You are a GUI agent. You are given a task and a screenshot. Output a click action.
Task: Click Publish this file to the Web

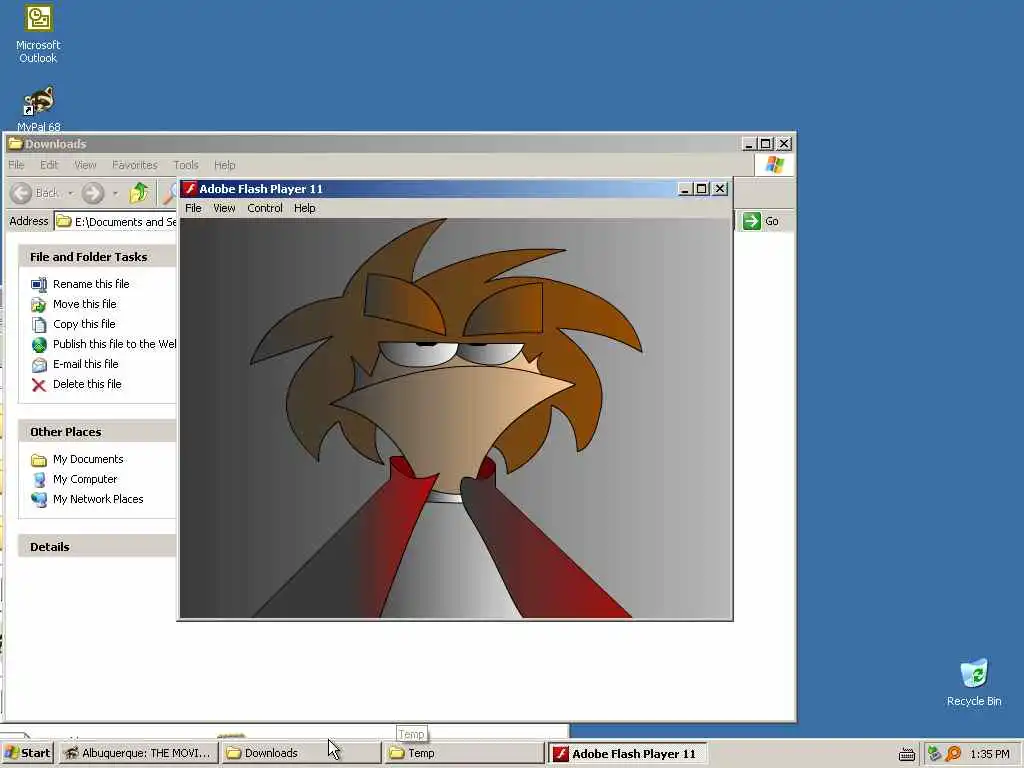114,344
